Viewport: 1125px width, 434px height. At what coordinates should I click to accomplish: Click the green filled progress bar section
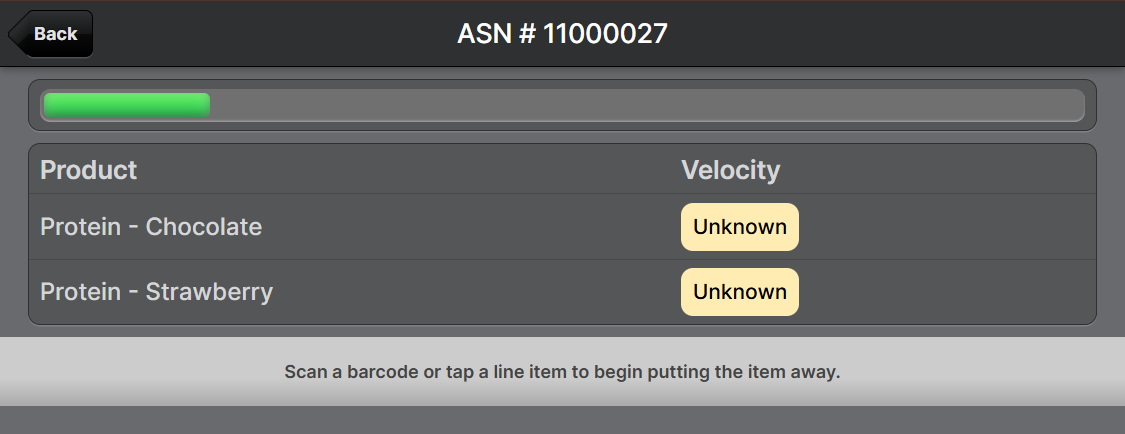click(126, 105)
